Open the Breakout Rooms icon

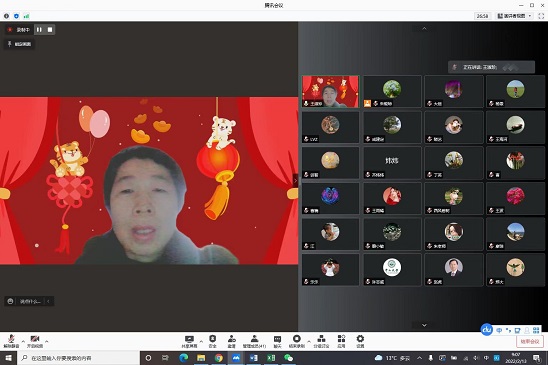point(321,341)
